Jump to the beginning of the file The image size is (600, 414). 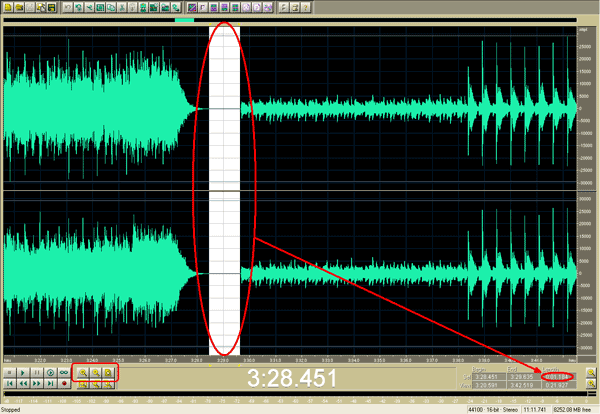[x=9, y=384]
